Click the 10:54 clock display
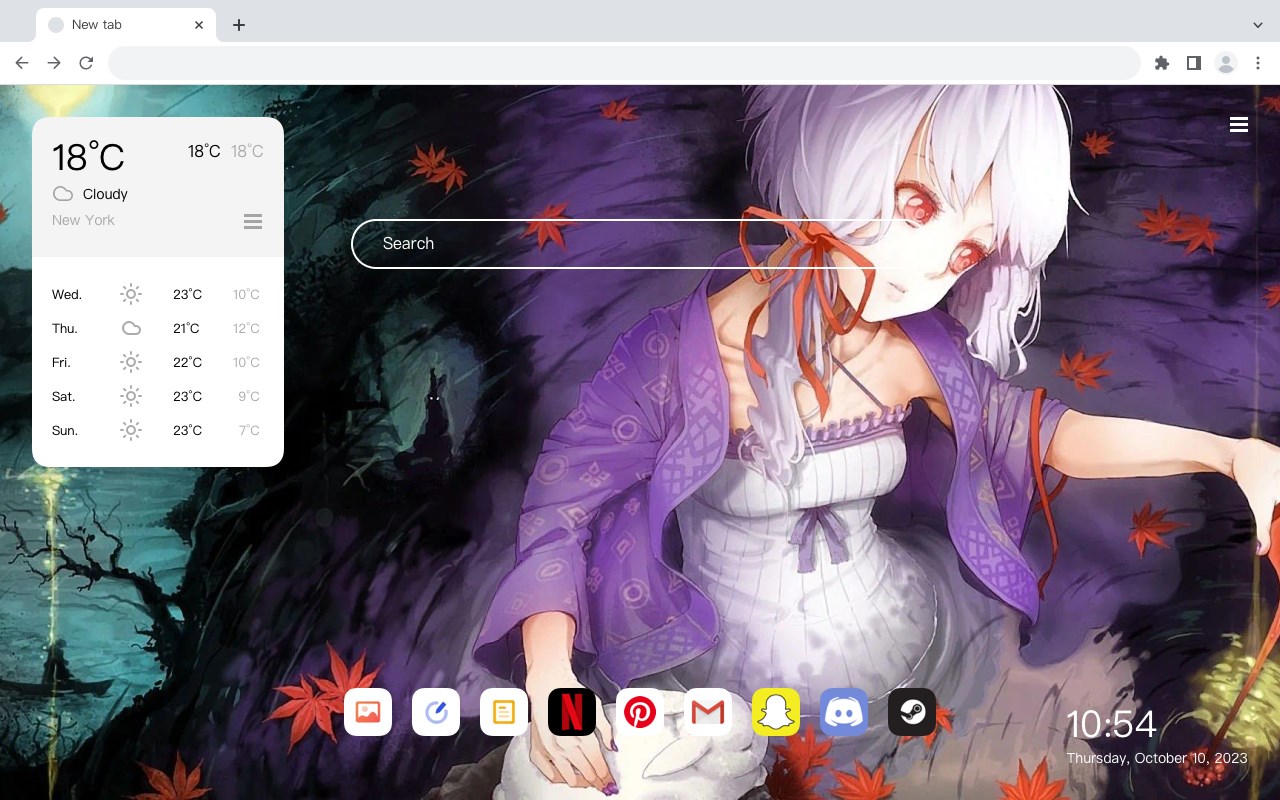 click(x=1111, y=724)
